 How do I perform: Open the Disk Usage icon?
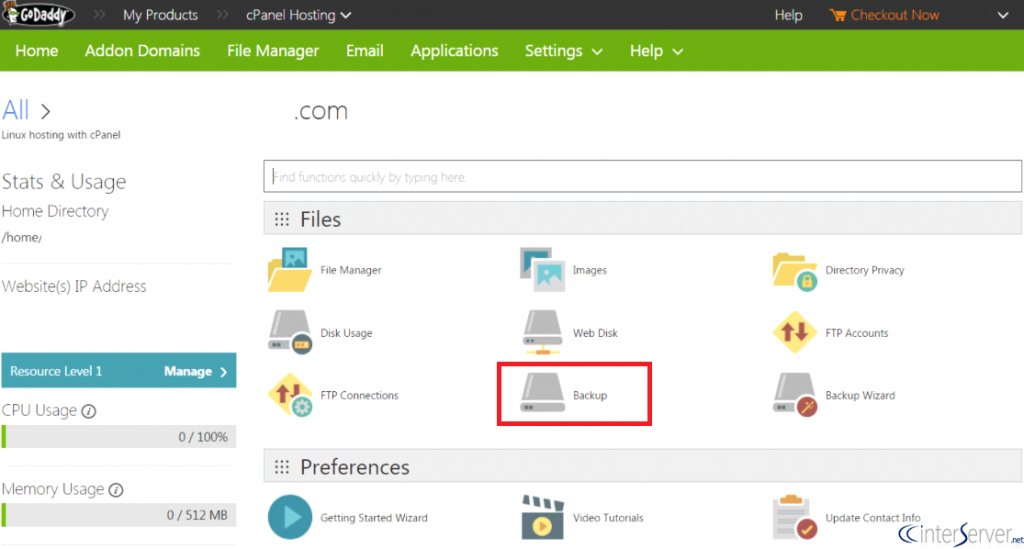(x=290, y=333)
